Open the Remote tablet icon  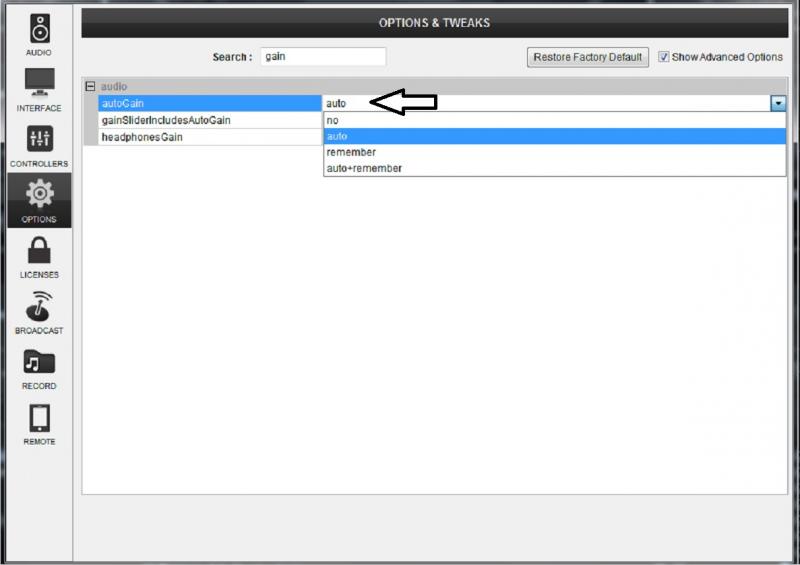[x=39, y=418]
